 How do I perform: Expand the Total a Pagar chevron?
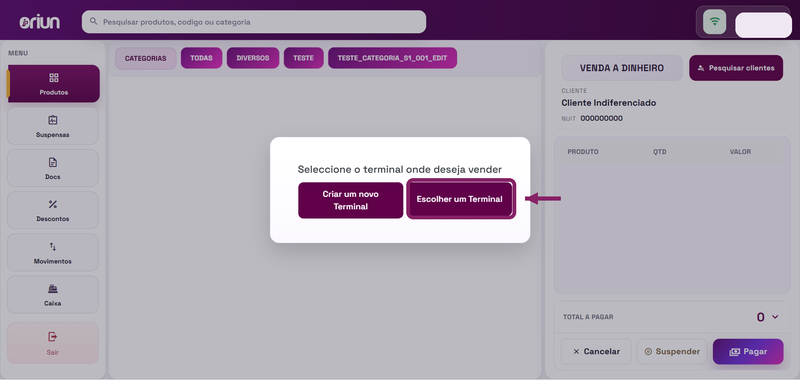[x=775, y=317]
